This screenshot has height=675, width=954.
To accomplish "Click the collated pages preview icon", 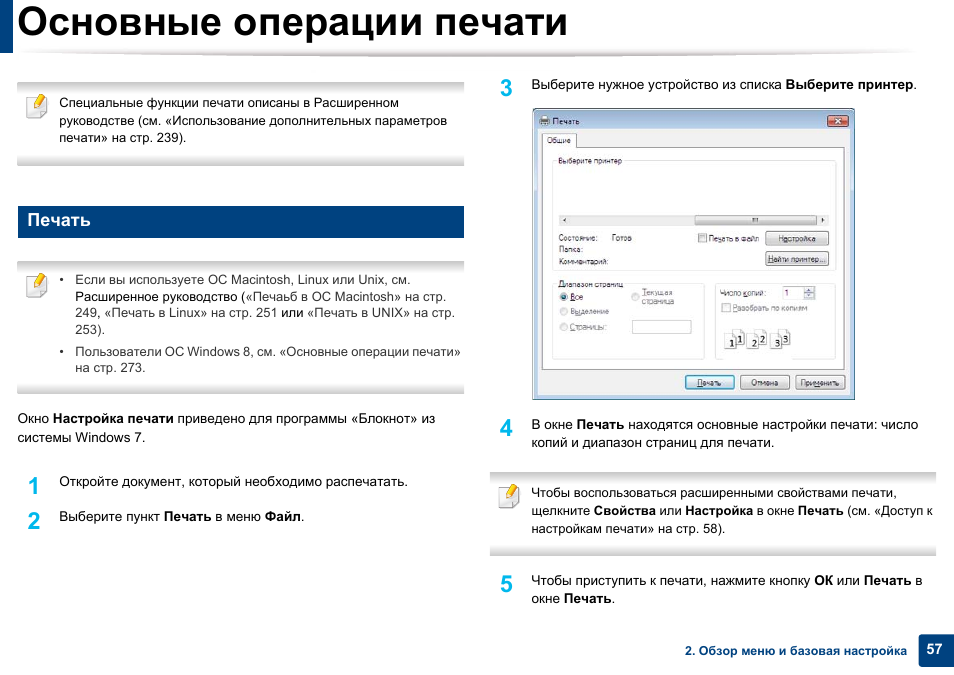I will tap(757, 340).
